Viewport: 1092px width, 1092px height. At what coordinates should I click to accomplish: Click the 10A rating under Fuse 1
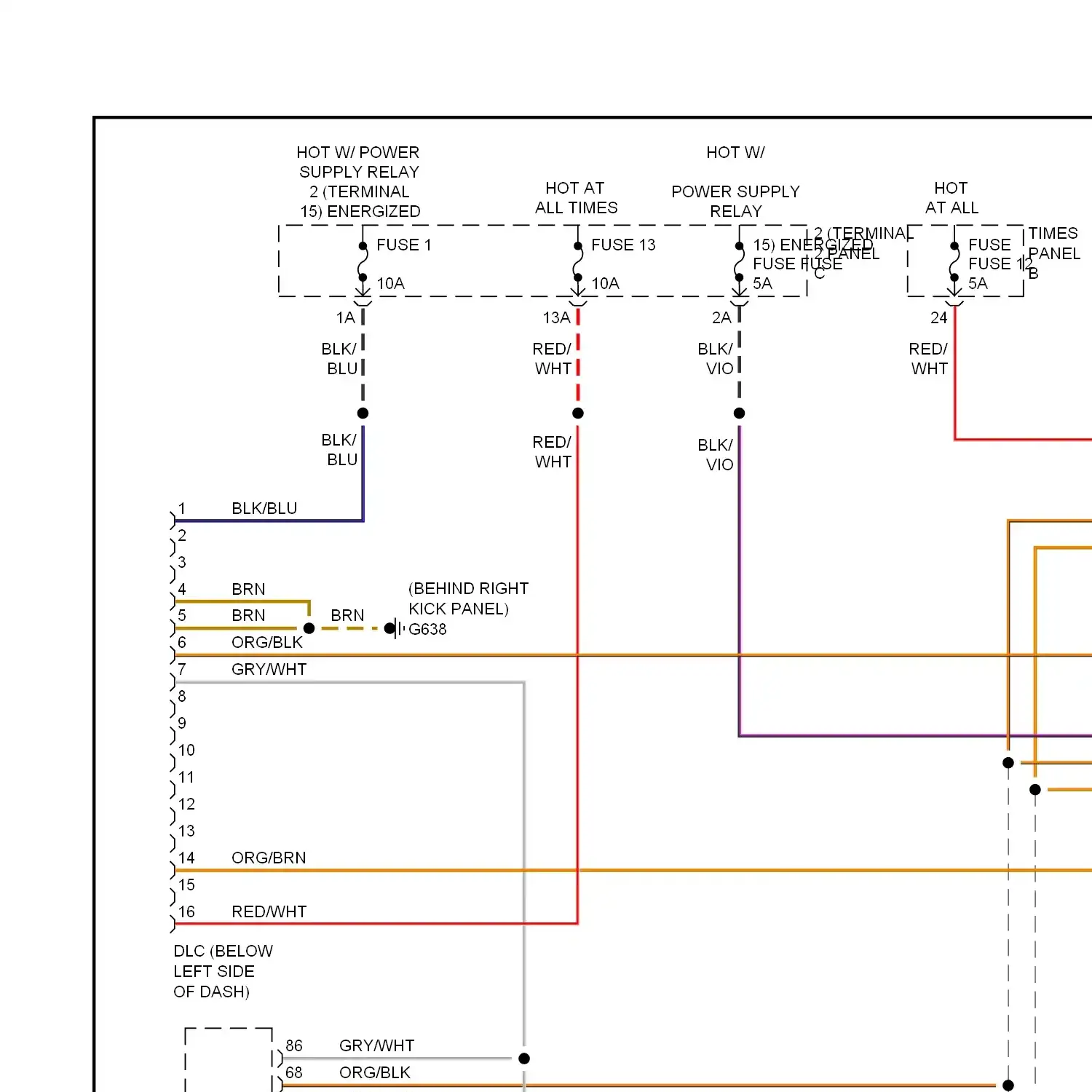(x=390, y=284)
